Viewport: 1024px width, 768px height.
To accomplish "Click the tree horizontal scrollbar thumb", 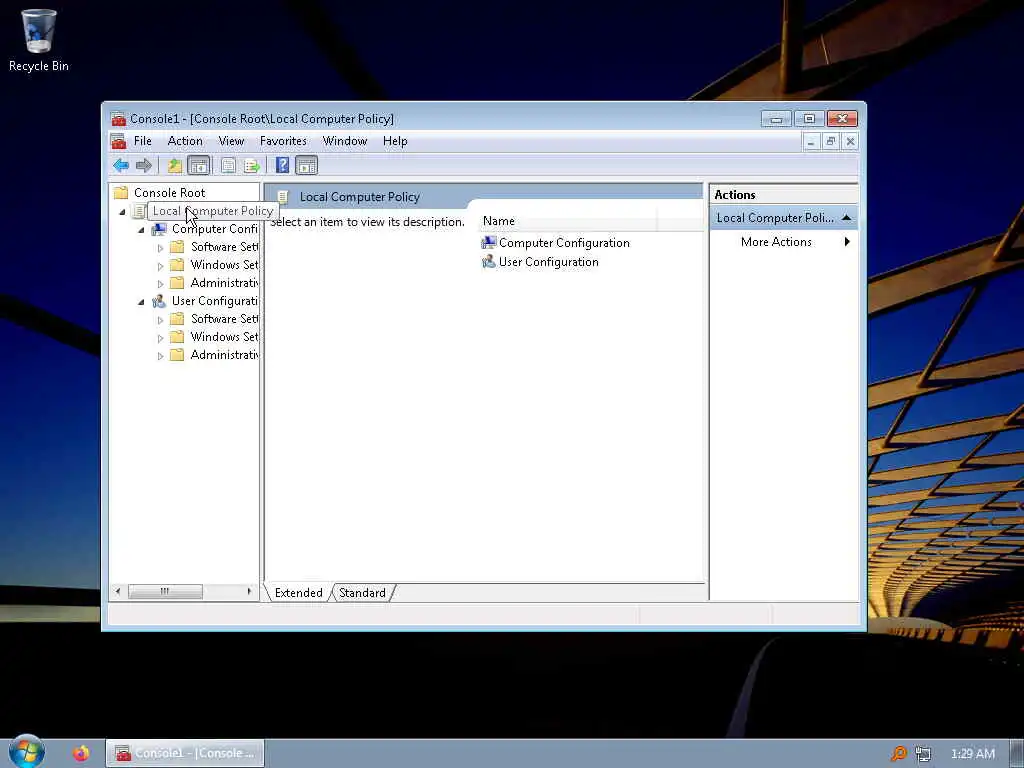I will pyautogui.click(x=165, y=592).
